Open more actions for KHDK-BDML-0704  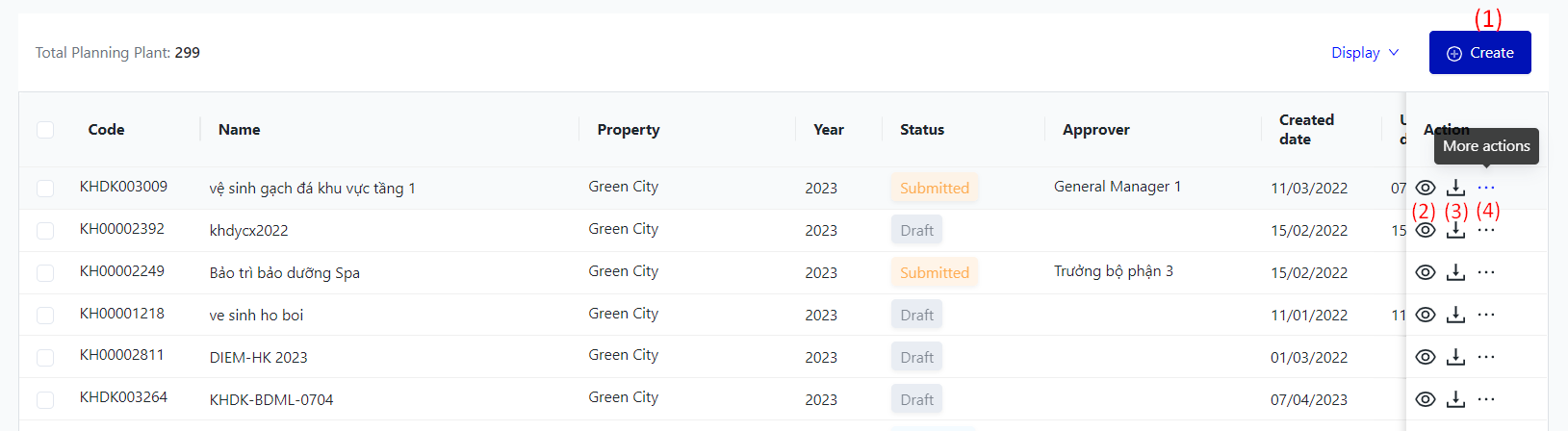(1486, 399)
